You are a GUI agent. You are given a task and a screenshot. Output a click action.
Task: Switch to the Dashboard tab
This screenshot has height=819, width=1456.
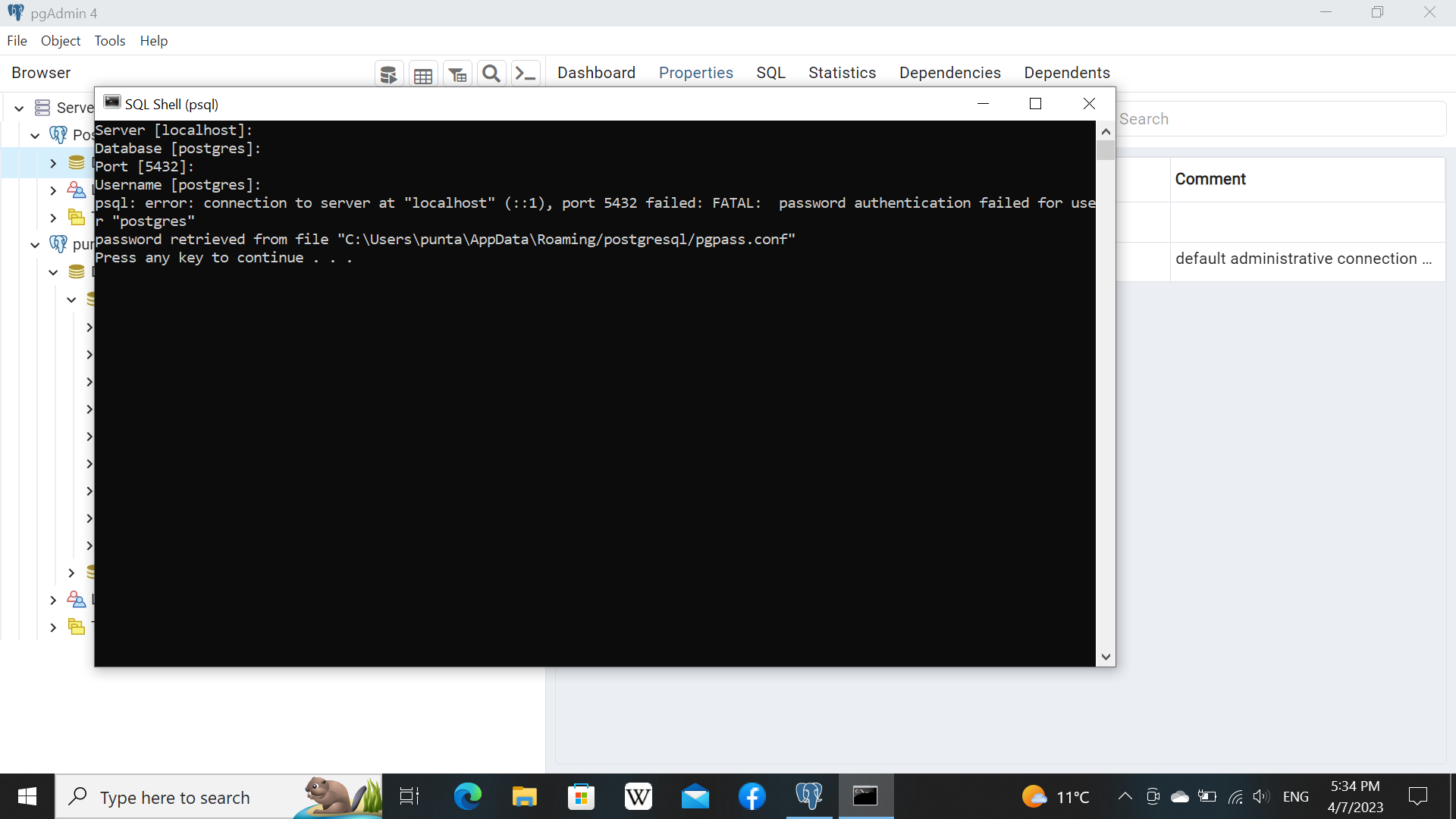[x=596, y=73]
